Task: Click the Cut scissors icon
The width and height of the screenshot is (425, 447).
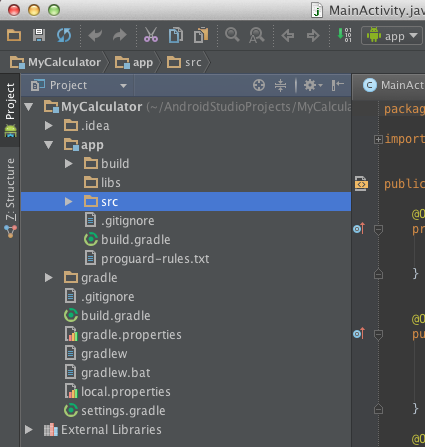Action: coord(151,35)
